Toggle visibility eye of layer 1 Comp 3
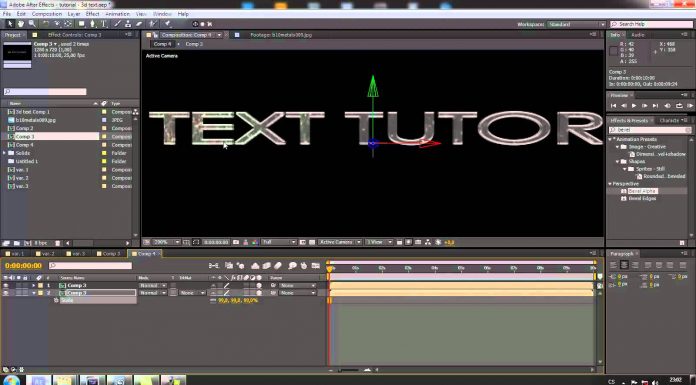 [6, 286]
